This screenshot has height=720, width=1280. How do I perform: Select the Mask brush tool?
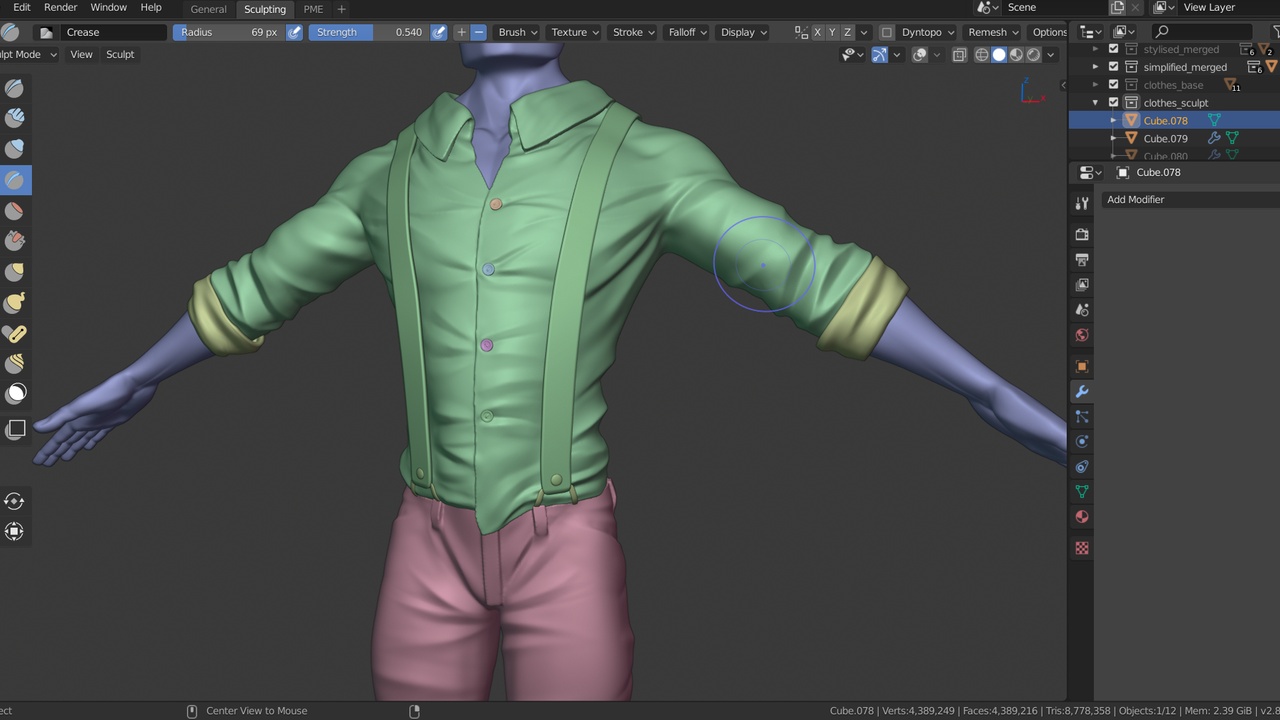tap(15, 393)
